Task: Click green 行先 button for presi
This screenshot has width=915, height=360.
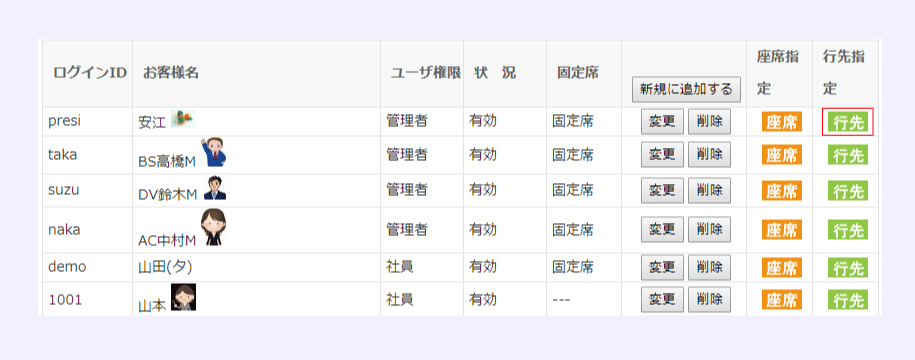Action: 848,123
